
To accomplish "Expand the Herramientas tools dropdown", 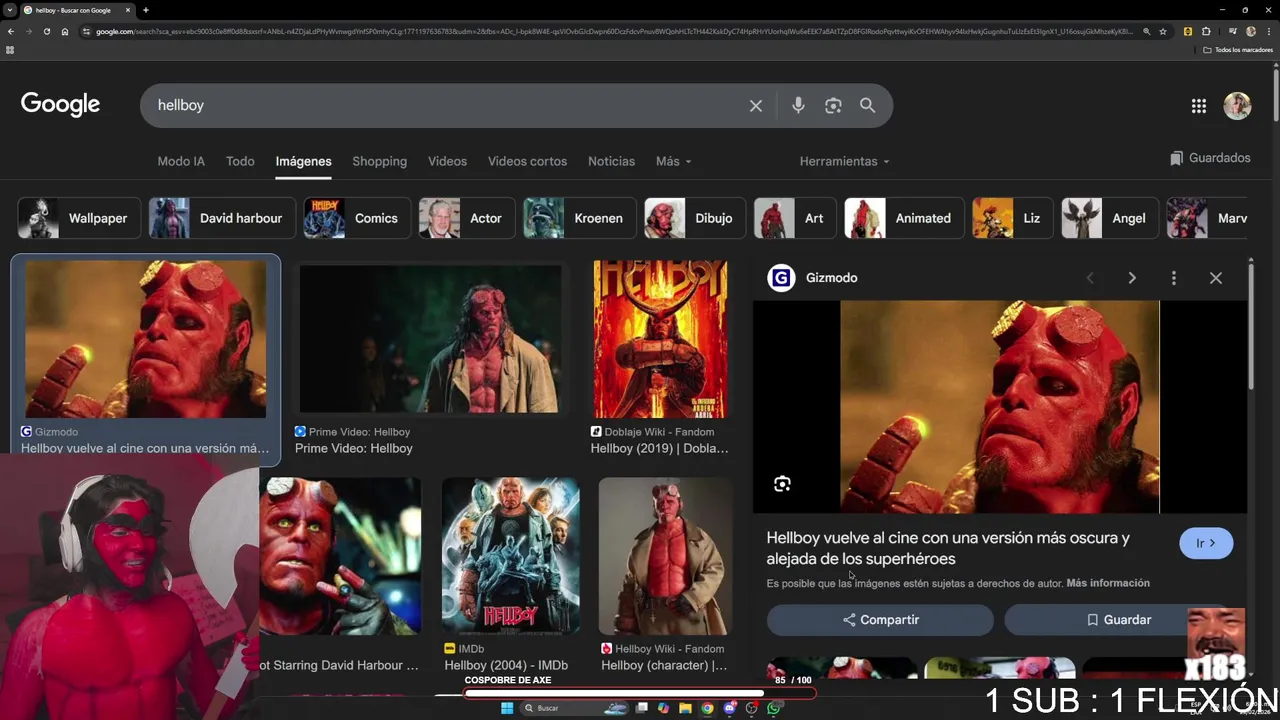I will click(844, 161).
